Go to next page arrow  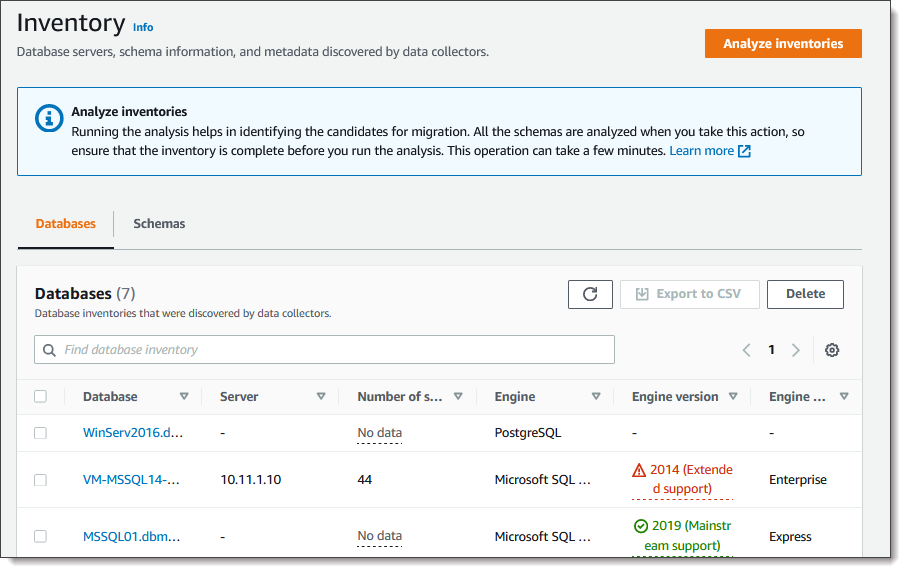coord(796,350)
